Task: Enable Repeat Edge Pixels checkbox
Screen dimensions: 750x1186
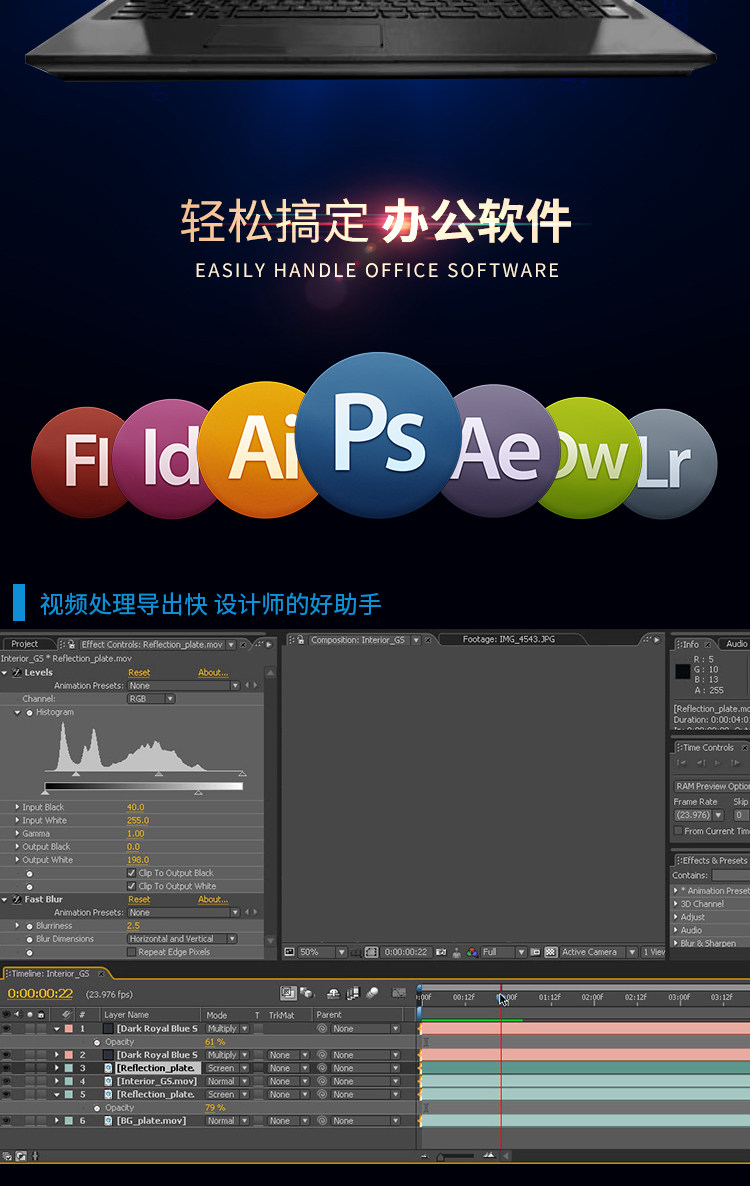Action: [132, 952]
